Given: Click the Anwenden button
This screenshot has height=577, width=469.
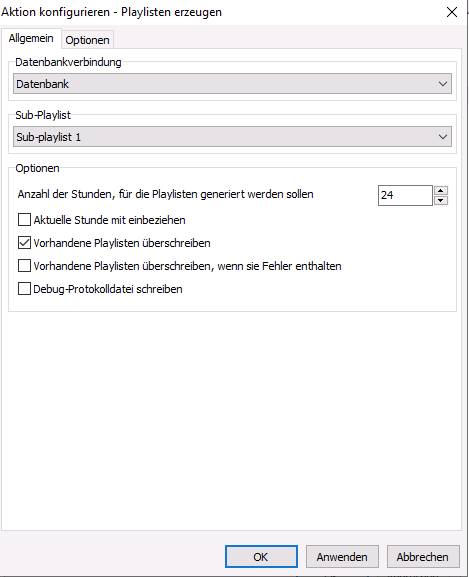Looking at the screenshot, I should point(342,557).
